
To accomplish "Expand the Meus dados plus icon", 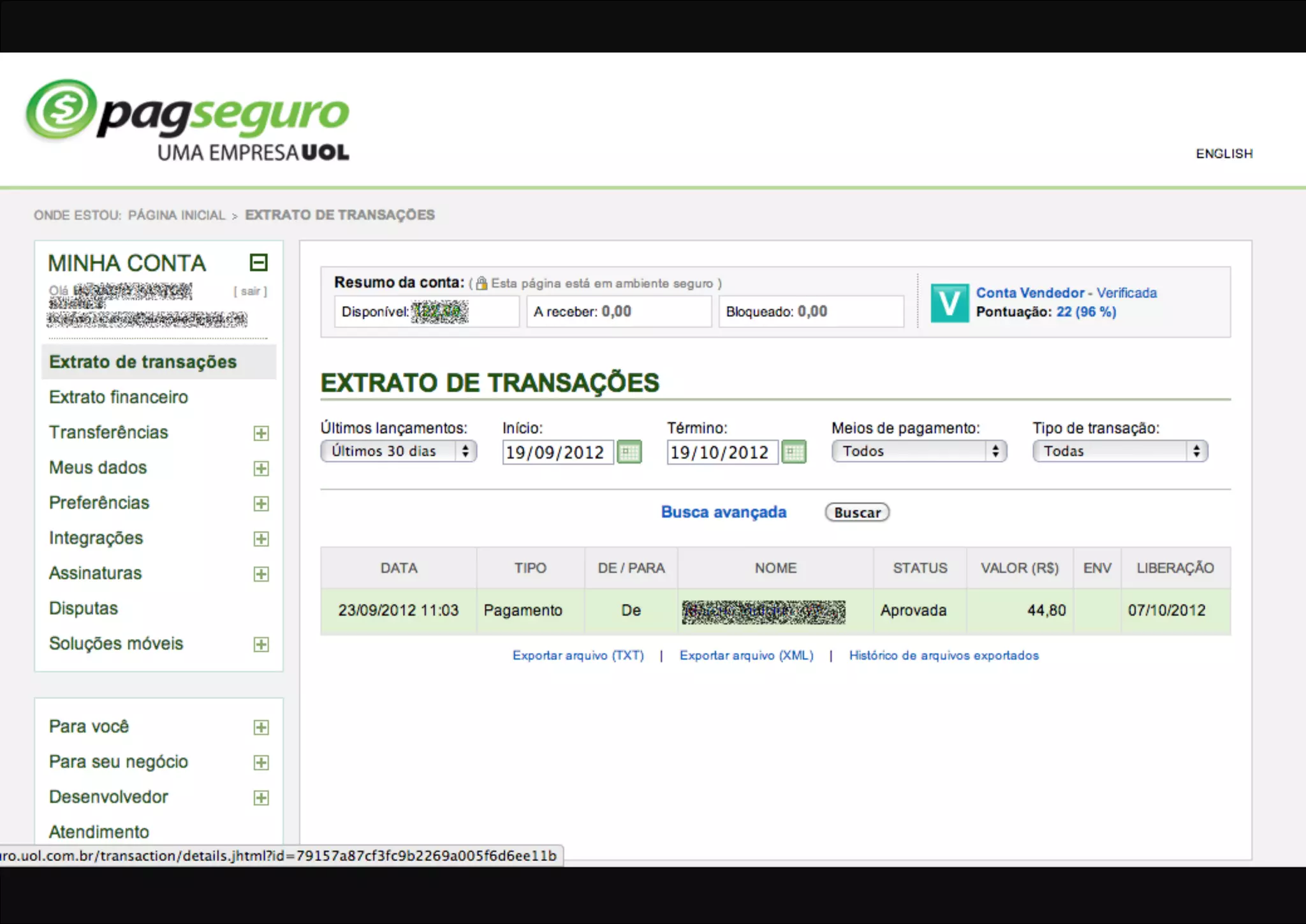I will point(261,469).
